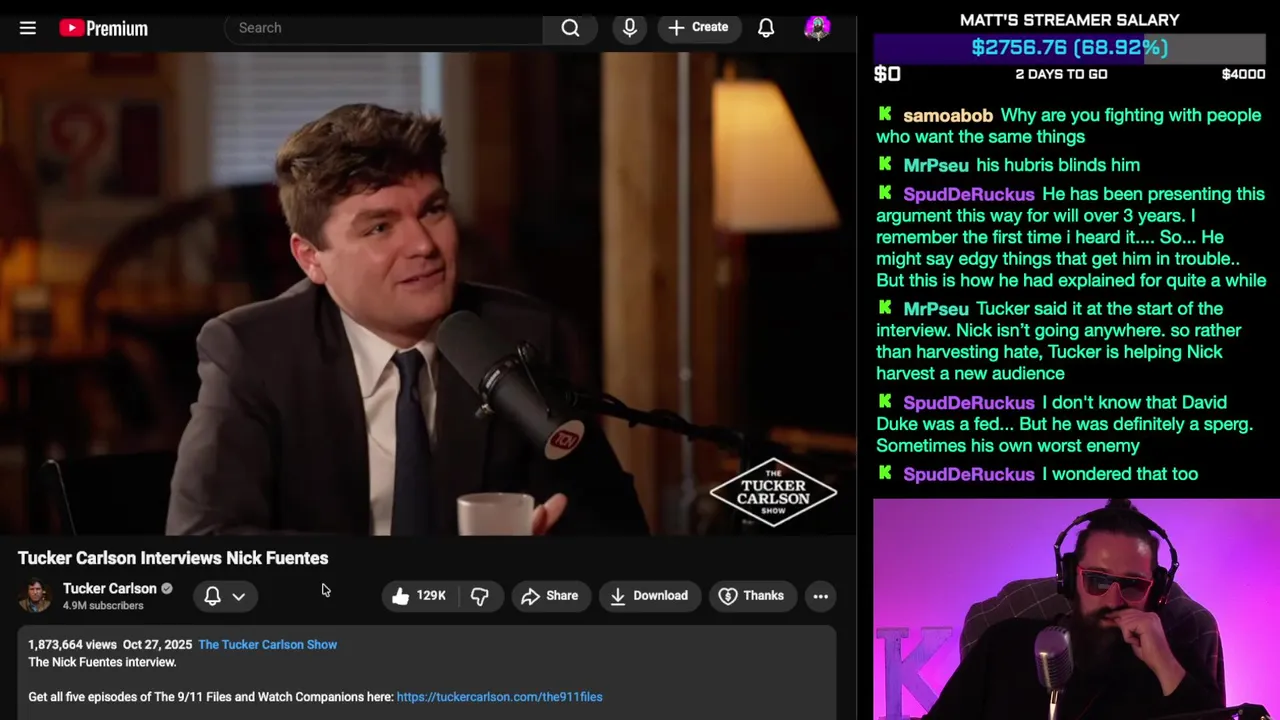Click the 1,873,664 views text
The height and width of the screenshot is (720, 1280).
[72, 645]
